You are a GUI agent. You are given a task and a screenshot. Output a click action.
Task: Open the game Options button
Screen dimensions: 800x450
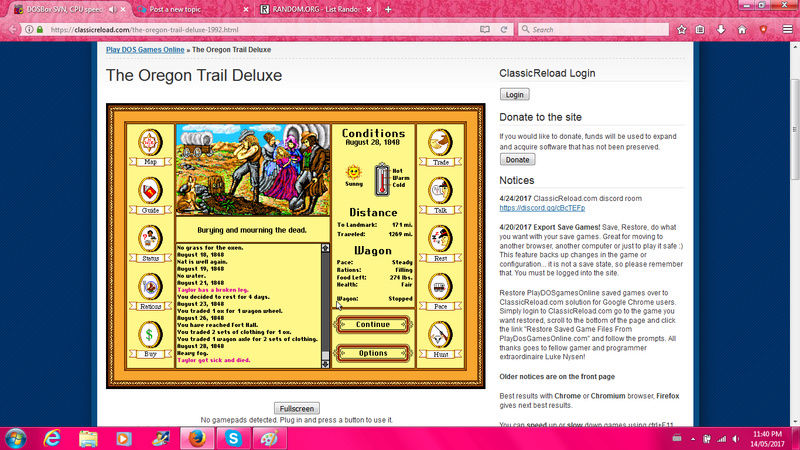tap(373, 353)
